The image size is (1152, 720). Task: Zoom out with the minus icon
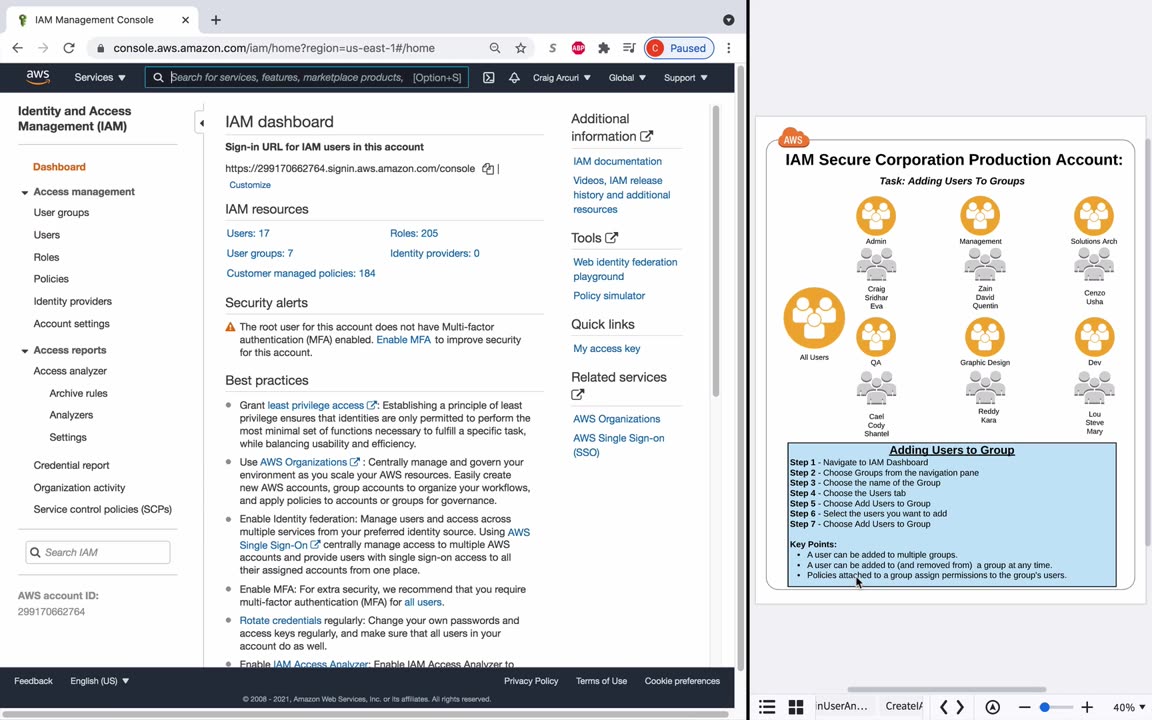coord(1024,707)
